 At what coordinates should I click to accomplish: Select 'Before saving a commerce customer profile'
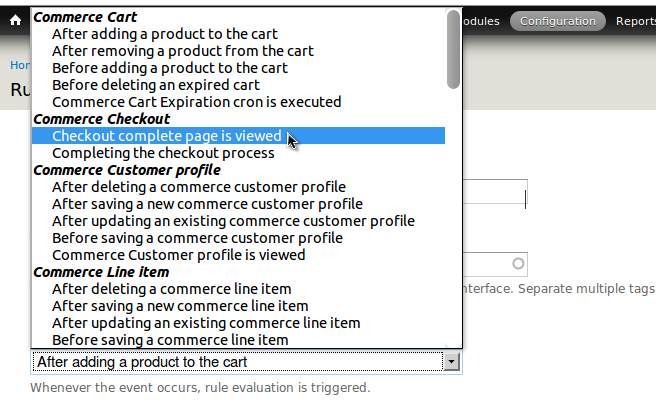(x=197, y=238)
